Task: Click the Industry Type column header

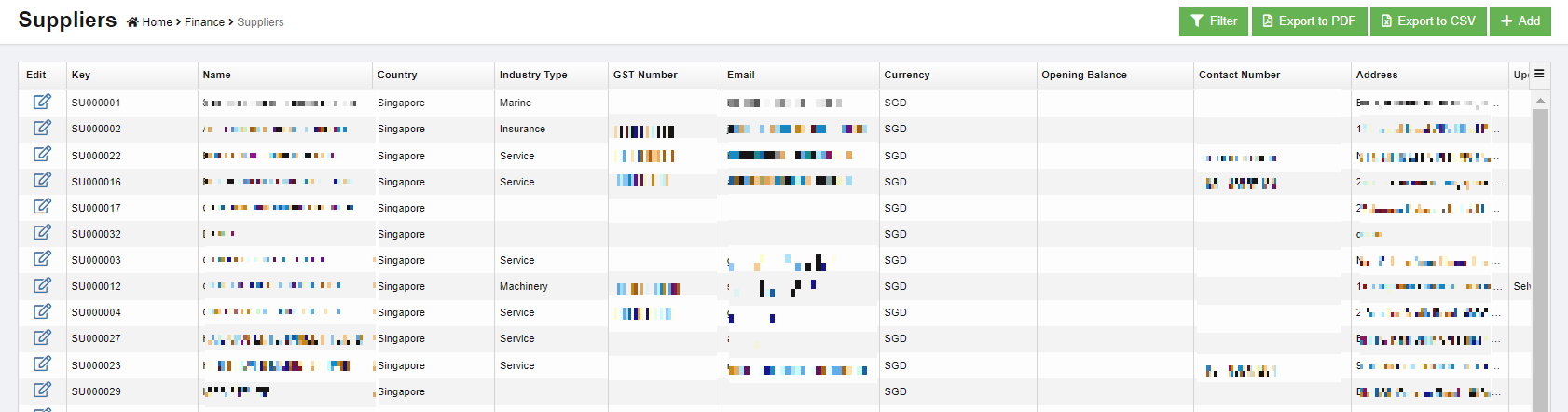Action: (533, 75)
